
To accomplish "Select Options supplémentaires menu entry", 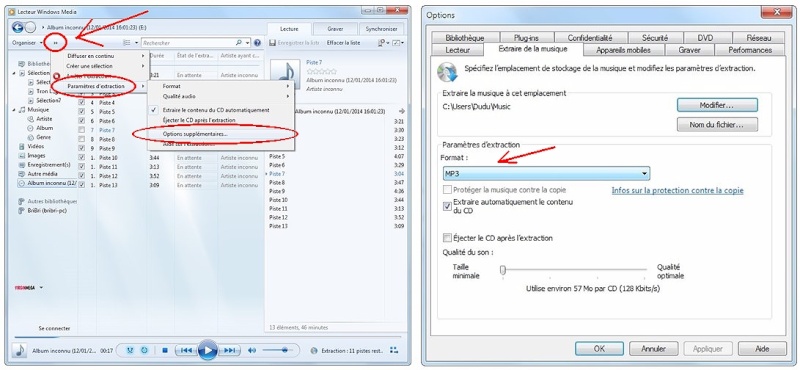I will click(195, 134).
